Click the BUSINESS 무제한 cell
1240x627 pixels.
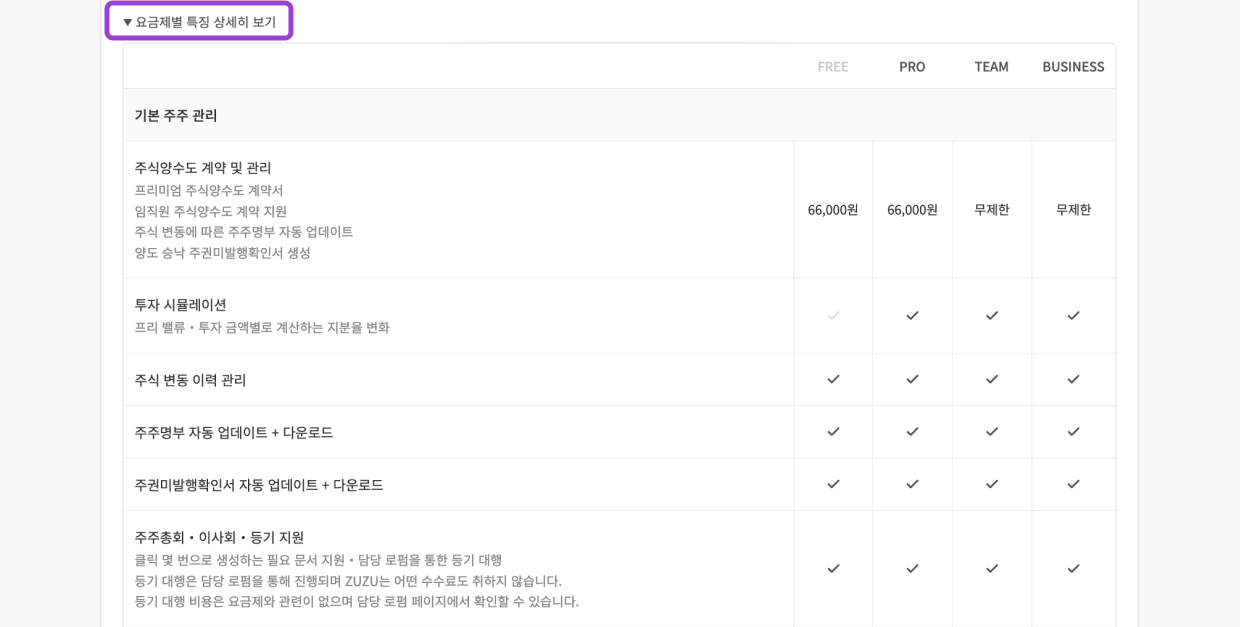click(1073, 209)
